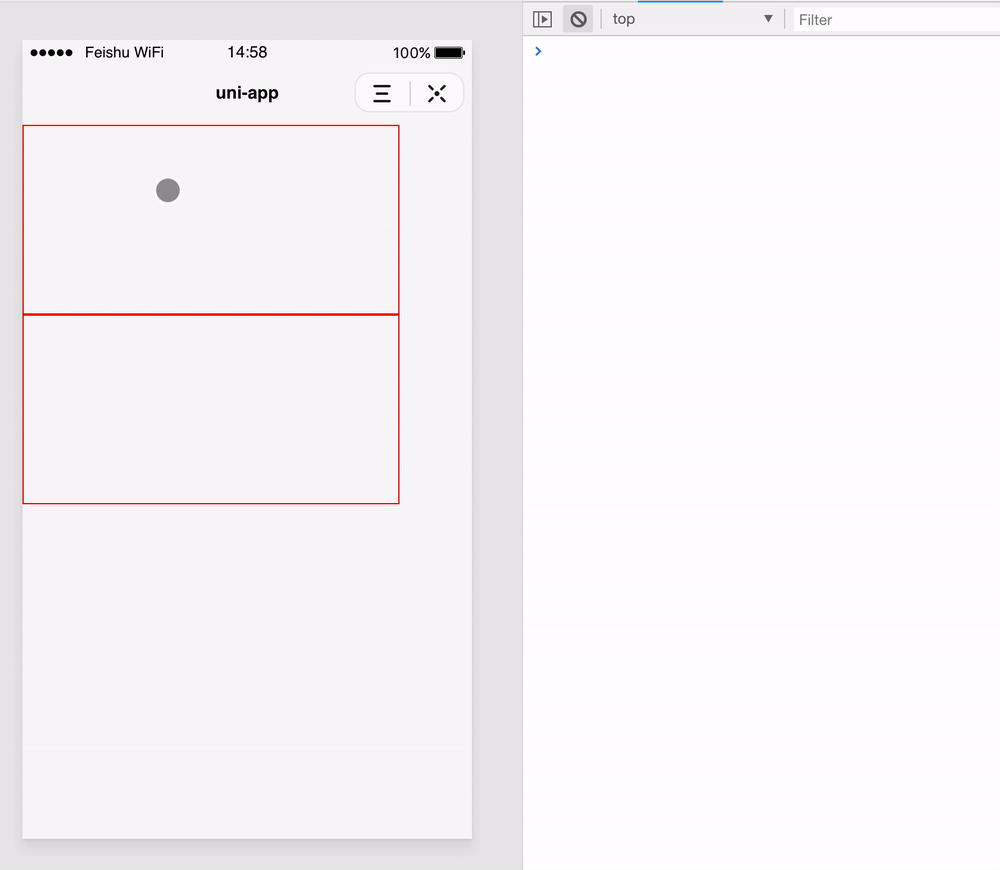The image size is (1000, 870).
Task: Click the signal strength dots
Action: [x=52, y=53]
